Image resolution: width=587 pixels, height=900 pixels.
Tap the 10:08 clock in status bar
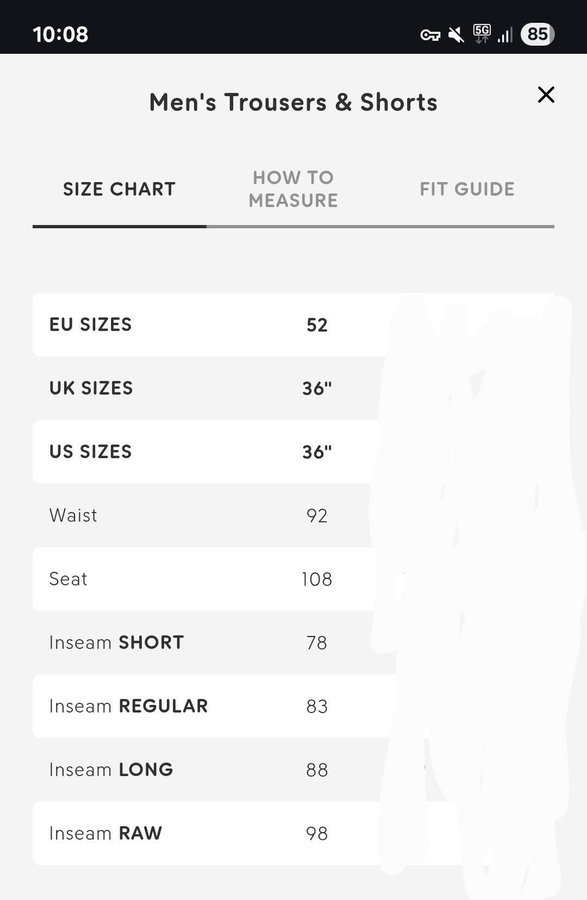click(60, 34)
